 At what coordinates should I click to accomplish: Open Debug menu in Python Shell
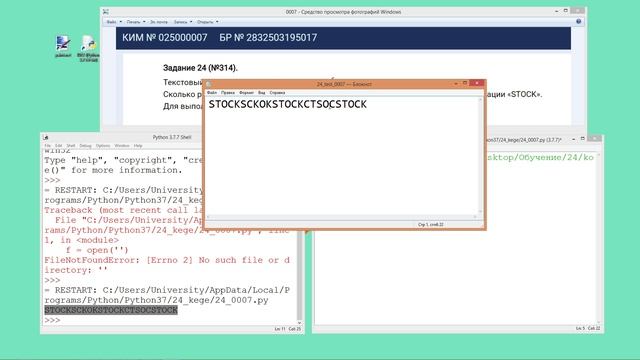tap(85, 146)
